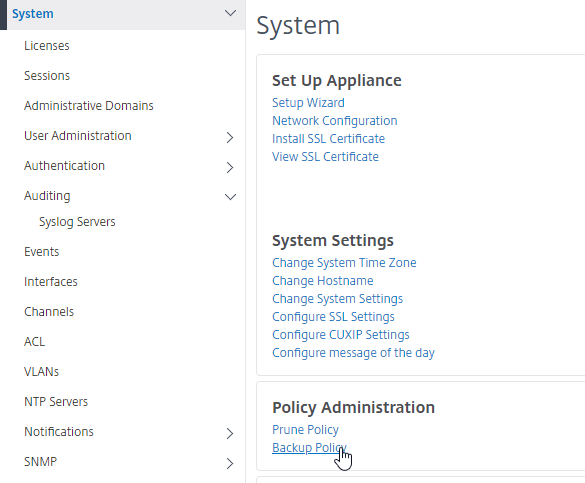Open Configure message of the day
This screenshot has width=585, height=483.
coord(353,353)
